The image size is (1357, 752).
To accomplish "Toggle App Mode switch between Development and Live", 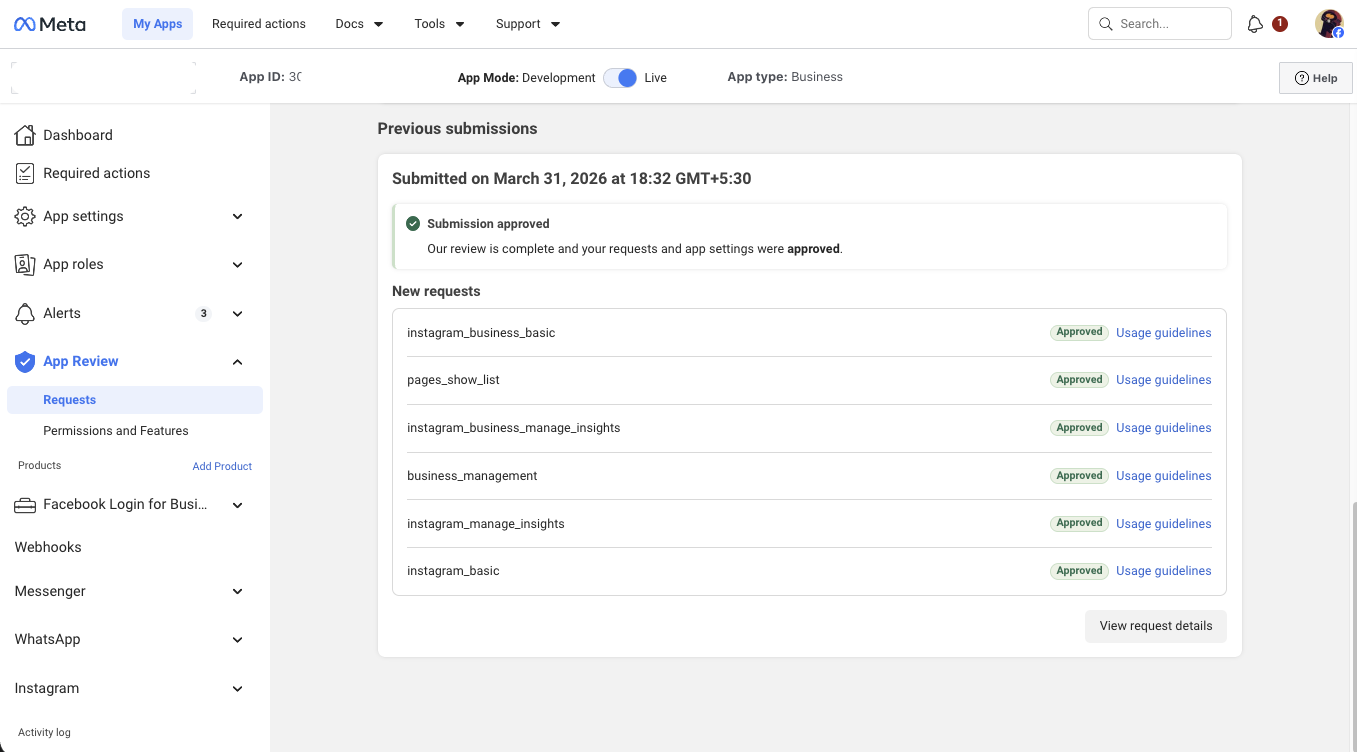I will pyautogui.click(x=620, y=77).
